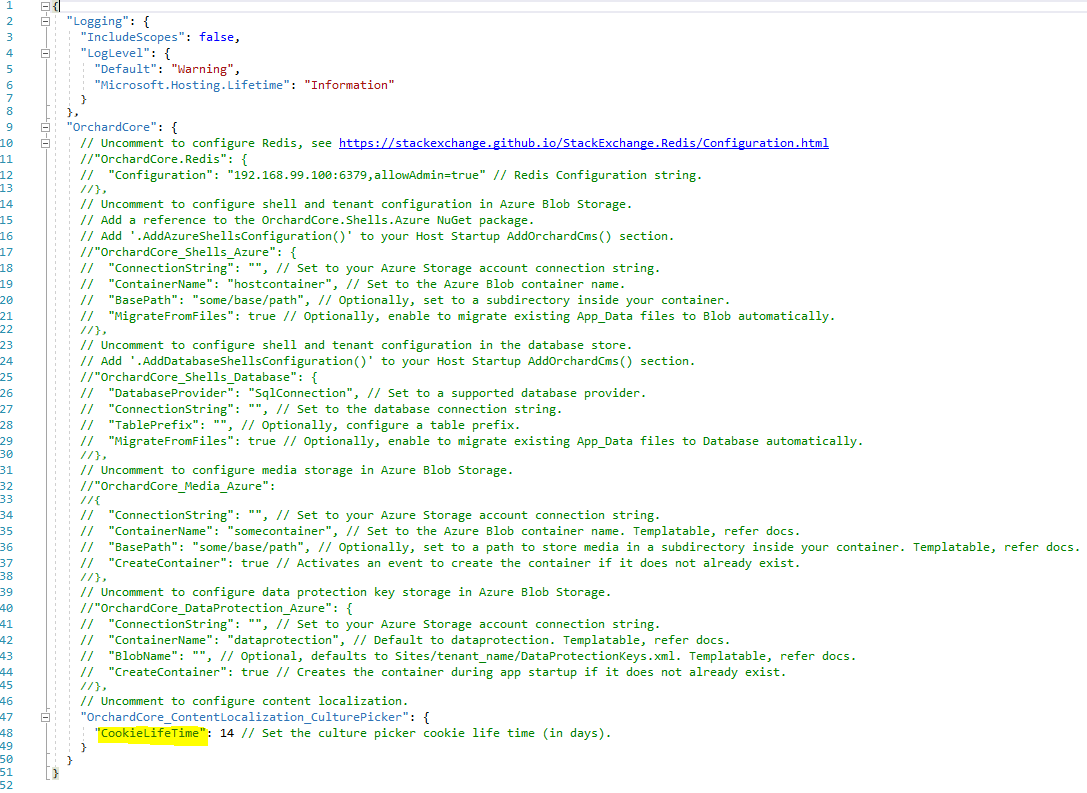Click the "some/base/path" value on line 36
This screenshot has height=793, width=1087.
pyautogui.click(x=248, y=548)
